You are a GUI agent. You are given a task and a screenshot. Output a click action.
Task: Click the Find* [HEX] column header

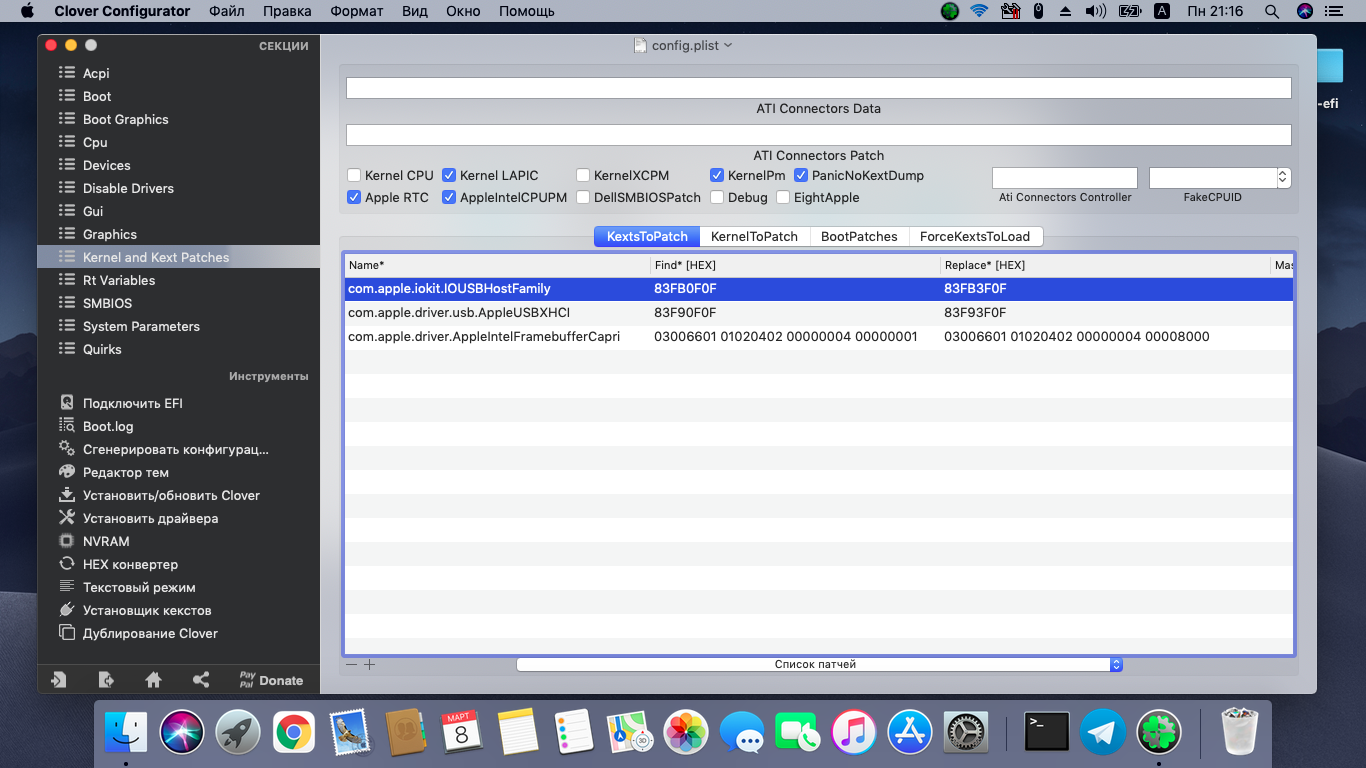795,265
